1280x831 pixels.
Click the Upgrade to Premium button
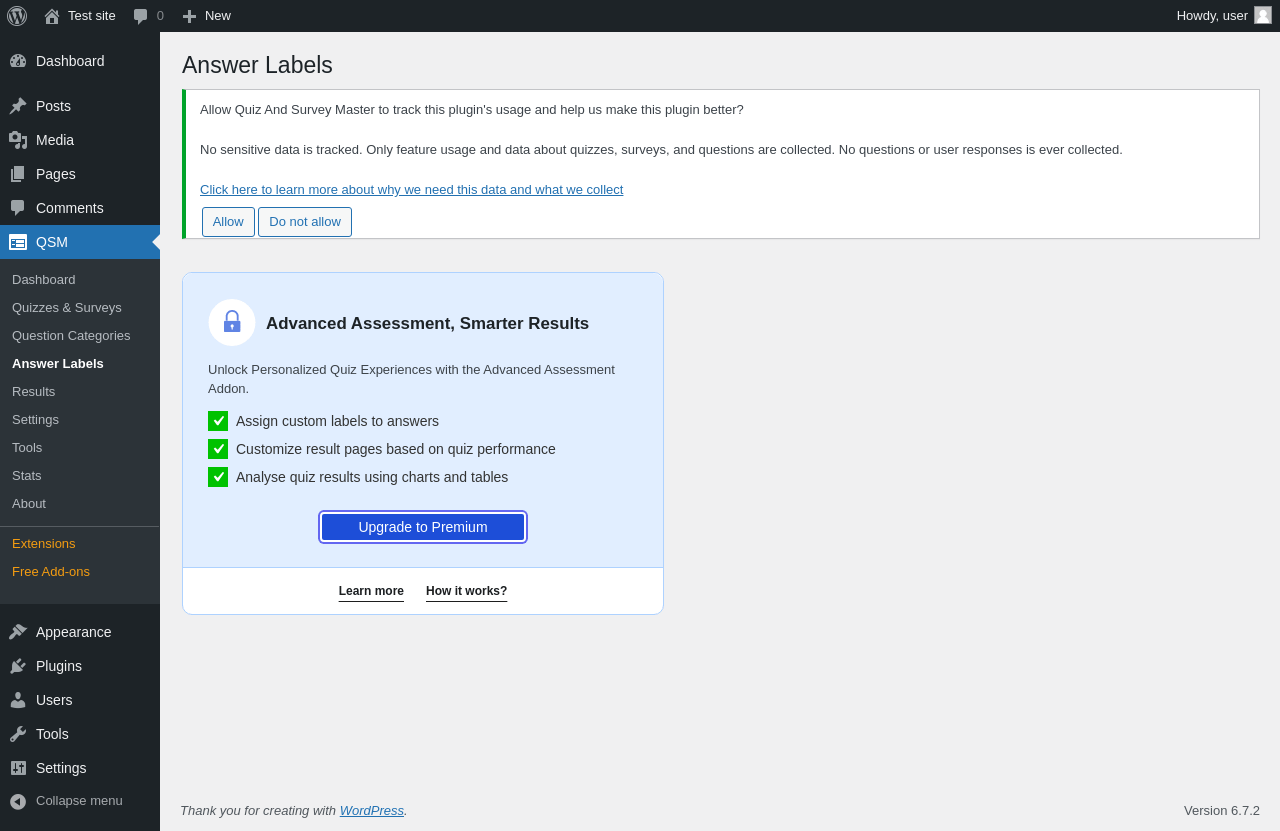click(423, 527)
